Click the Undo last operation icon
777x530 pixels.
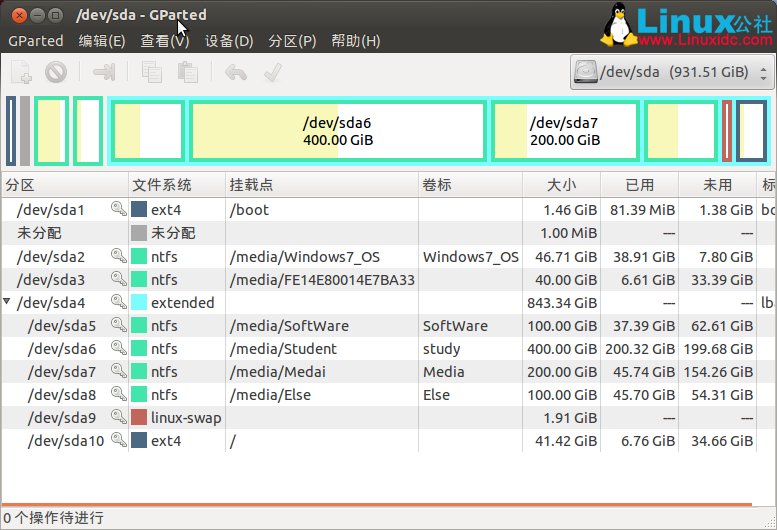coord(236,72)
